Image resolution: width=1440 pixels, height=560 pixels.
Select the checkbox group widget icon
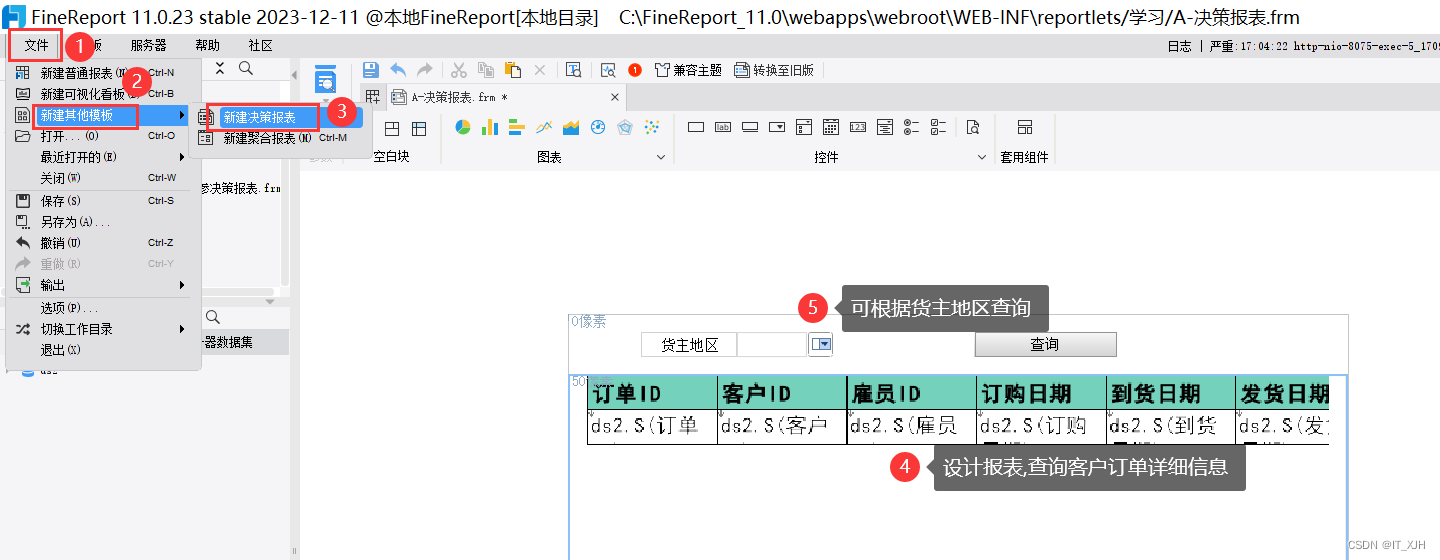(x=938, y=127)
